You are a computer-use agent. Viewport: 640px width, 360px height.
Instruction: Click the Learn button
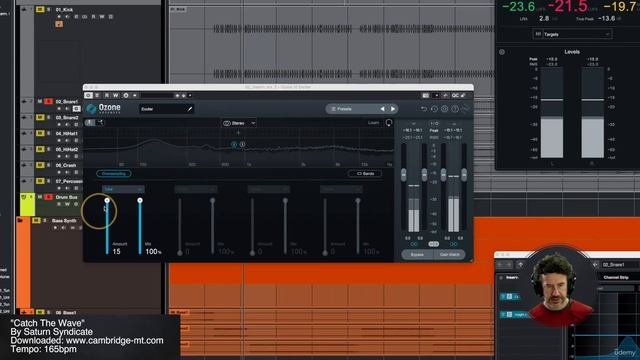(373, 123)
